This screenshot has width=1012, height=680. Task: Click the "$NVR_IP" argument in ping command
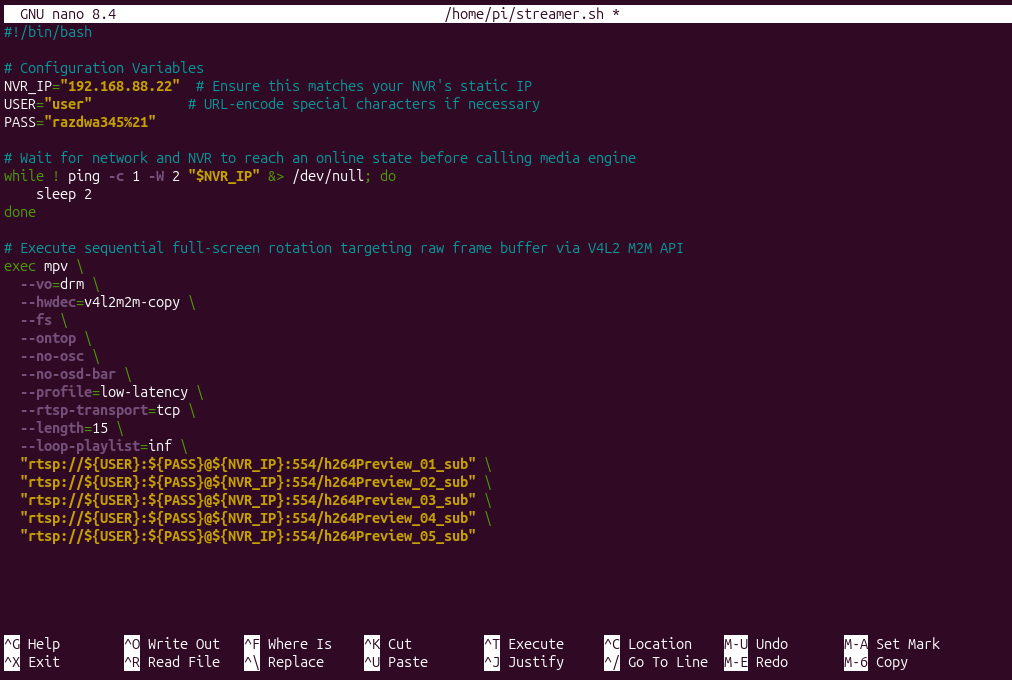224,176
